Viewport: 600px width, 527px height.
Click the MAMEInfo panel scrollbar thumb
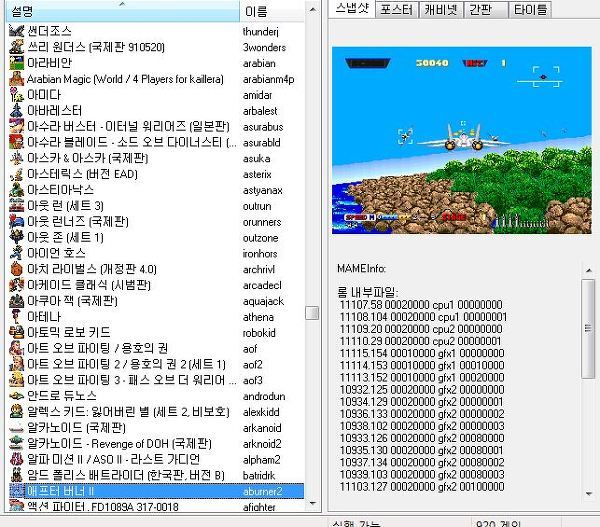pos(589,329)
